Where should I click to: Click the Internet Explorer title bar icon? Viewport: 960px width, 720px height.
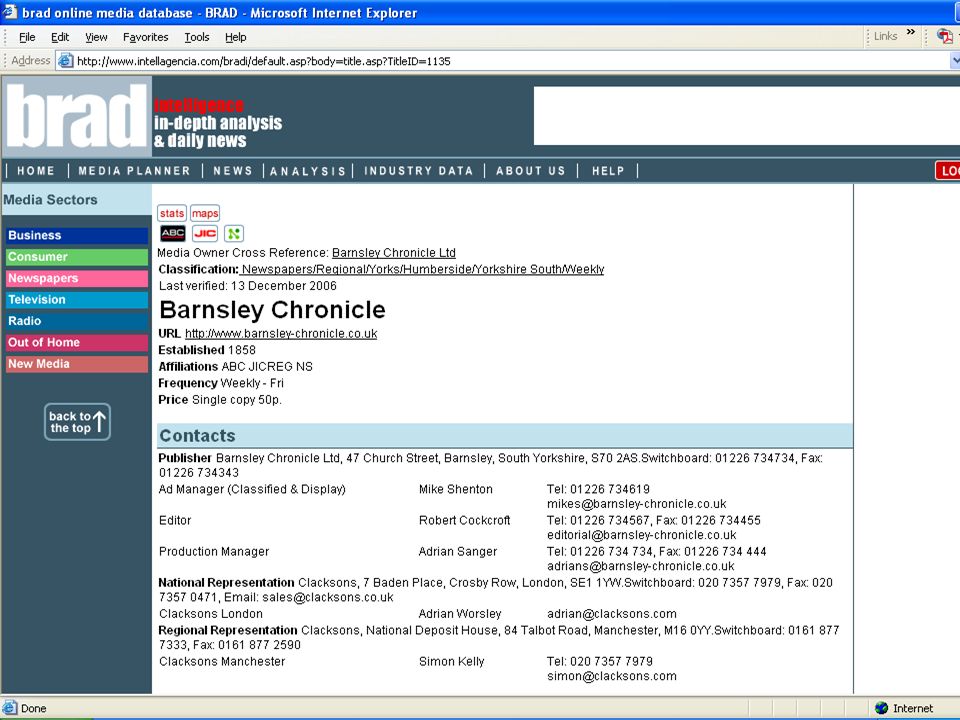point(9,12)
